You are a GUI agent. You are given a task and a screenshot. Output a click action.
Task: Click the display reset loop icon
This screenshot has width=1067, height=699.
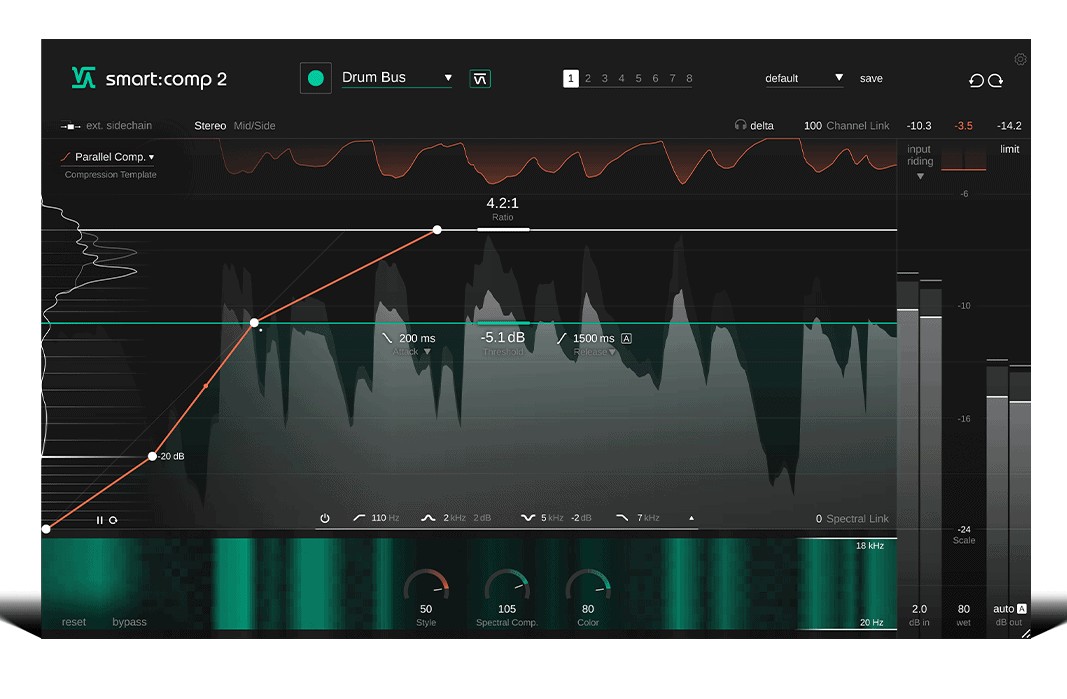coord(113,520)
